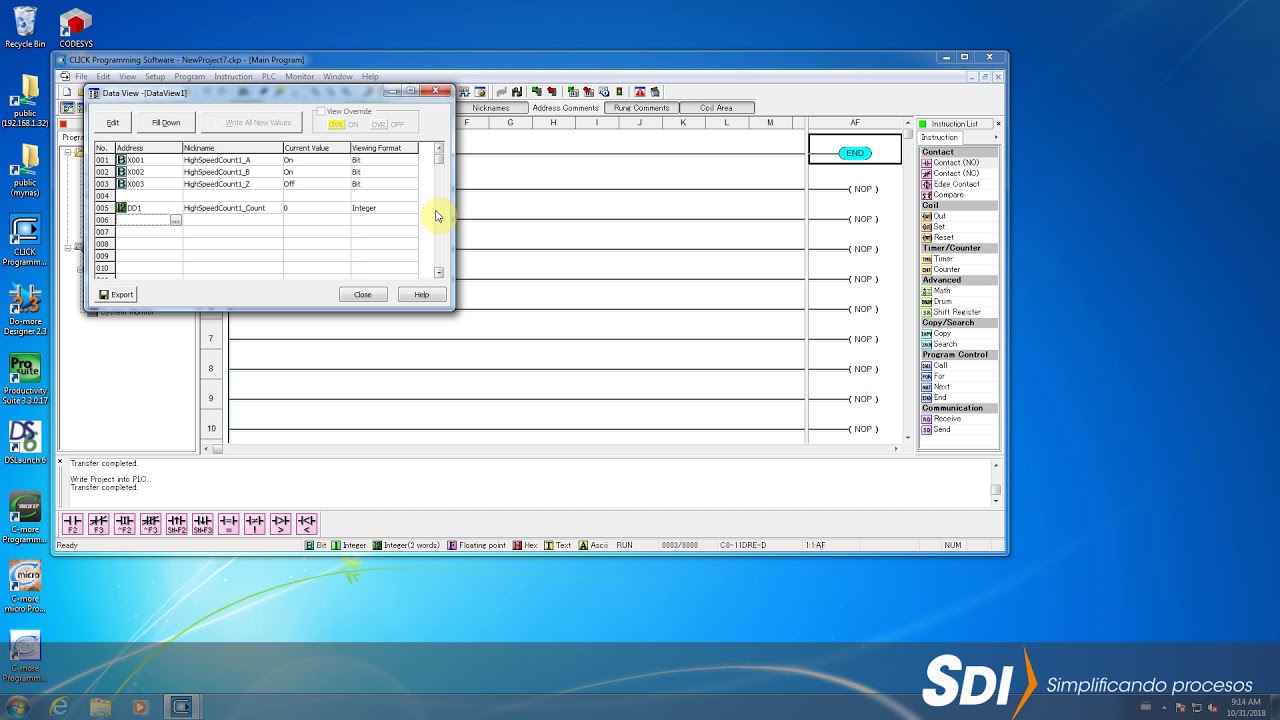
Task: Click Viewing Format column header
Action: pos(384,148)
